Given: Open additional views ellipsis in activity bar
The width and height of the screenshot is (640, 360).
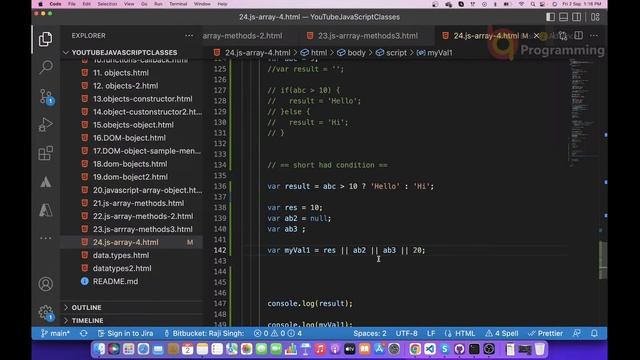Looking at the screenshot, I should coord(46,238).
